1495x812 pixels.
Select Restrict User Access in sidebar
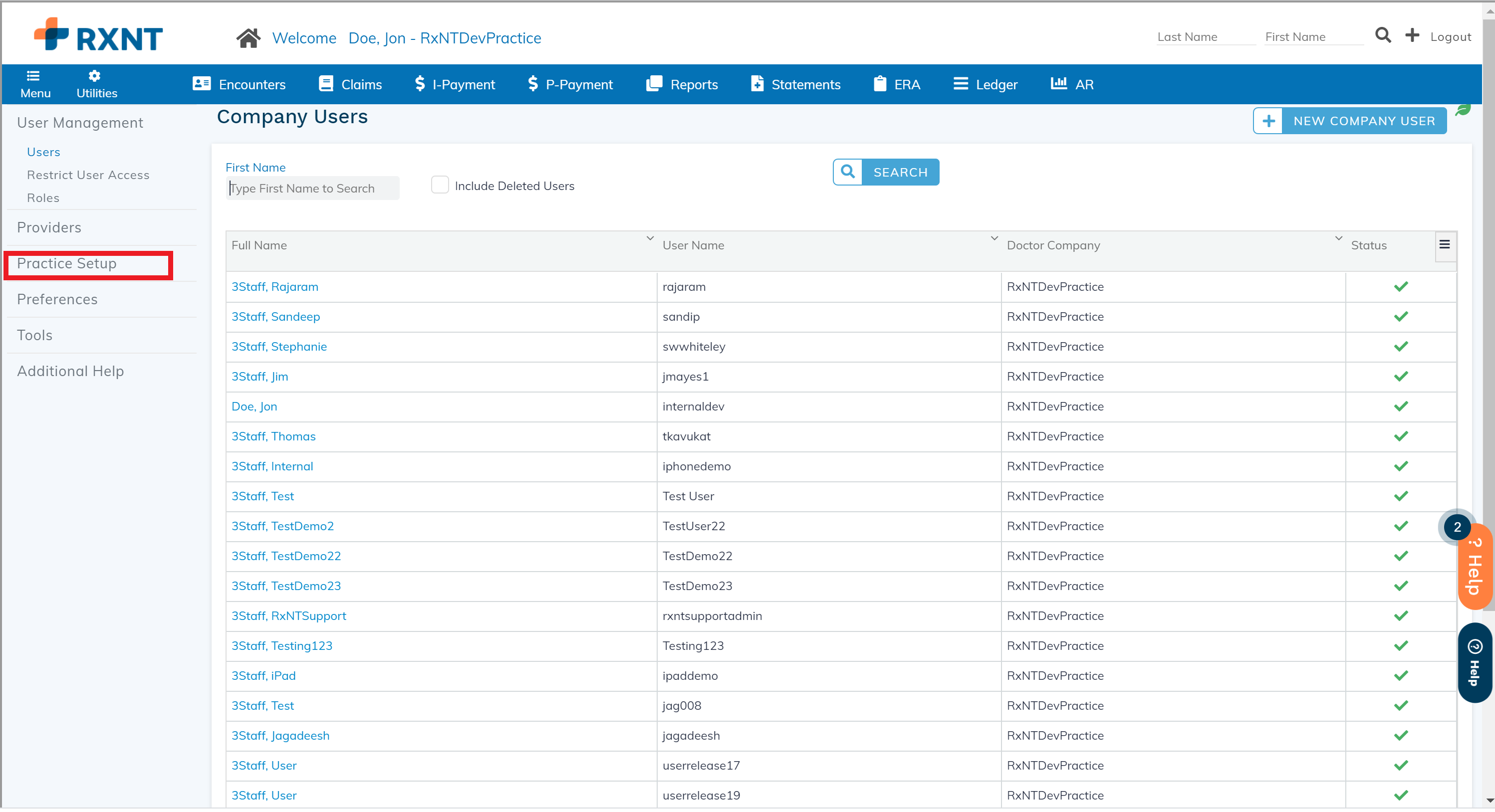point(88,175)
